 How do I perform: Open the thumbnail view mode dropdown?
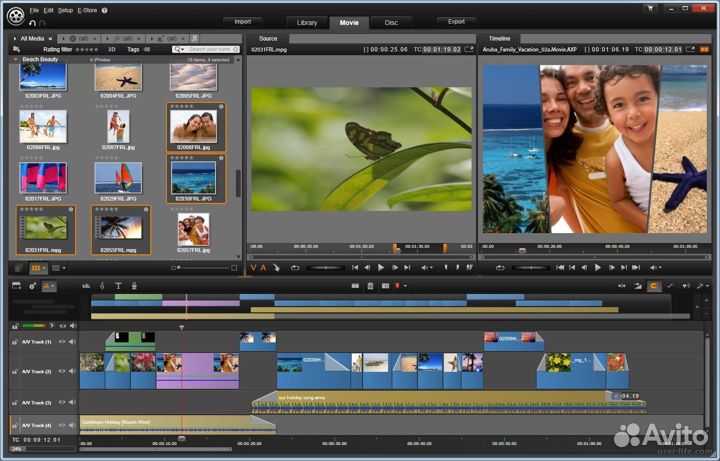pos(39,268)
